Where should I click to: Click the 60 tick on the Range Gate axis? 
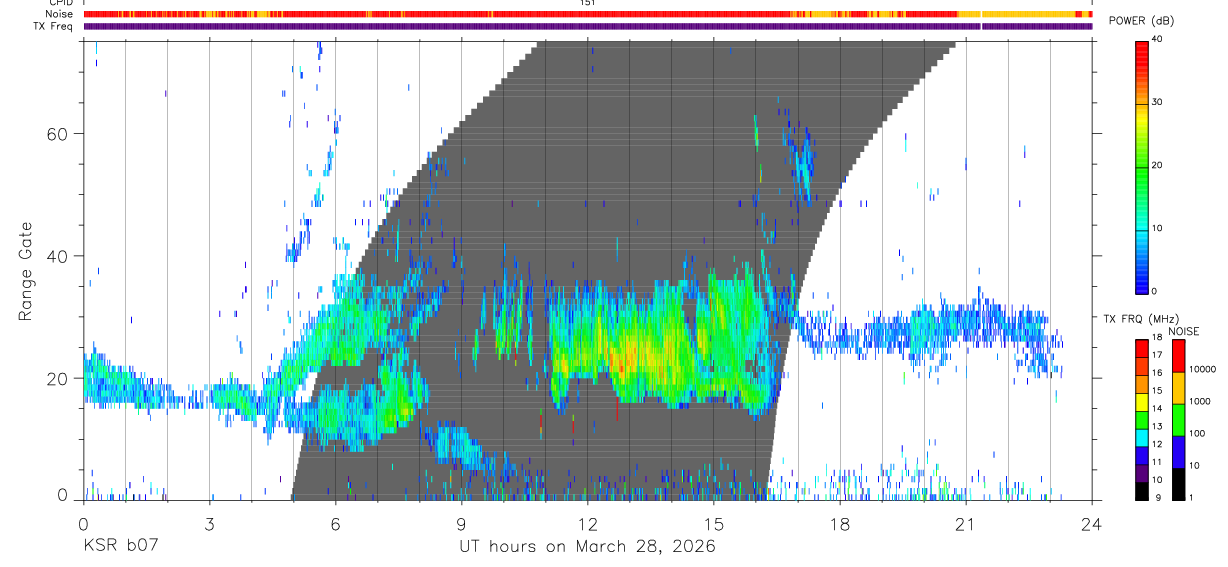55,134
